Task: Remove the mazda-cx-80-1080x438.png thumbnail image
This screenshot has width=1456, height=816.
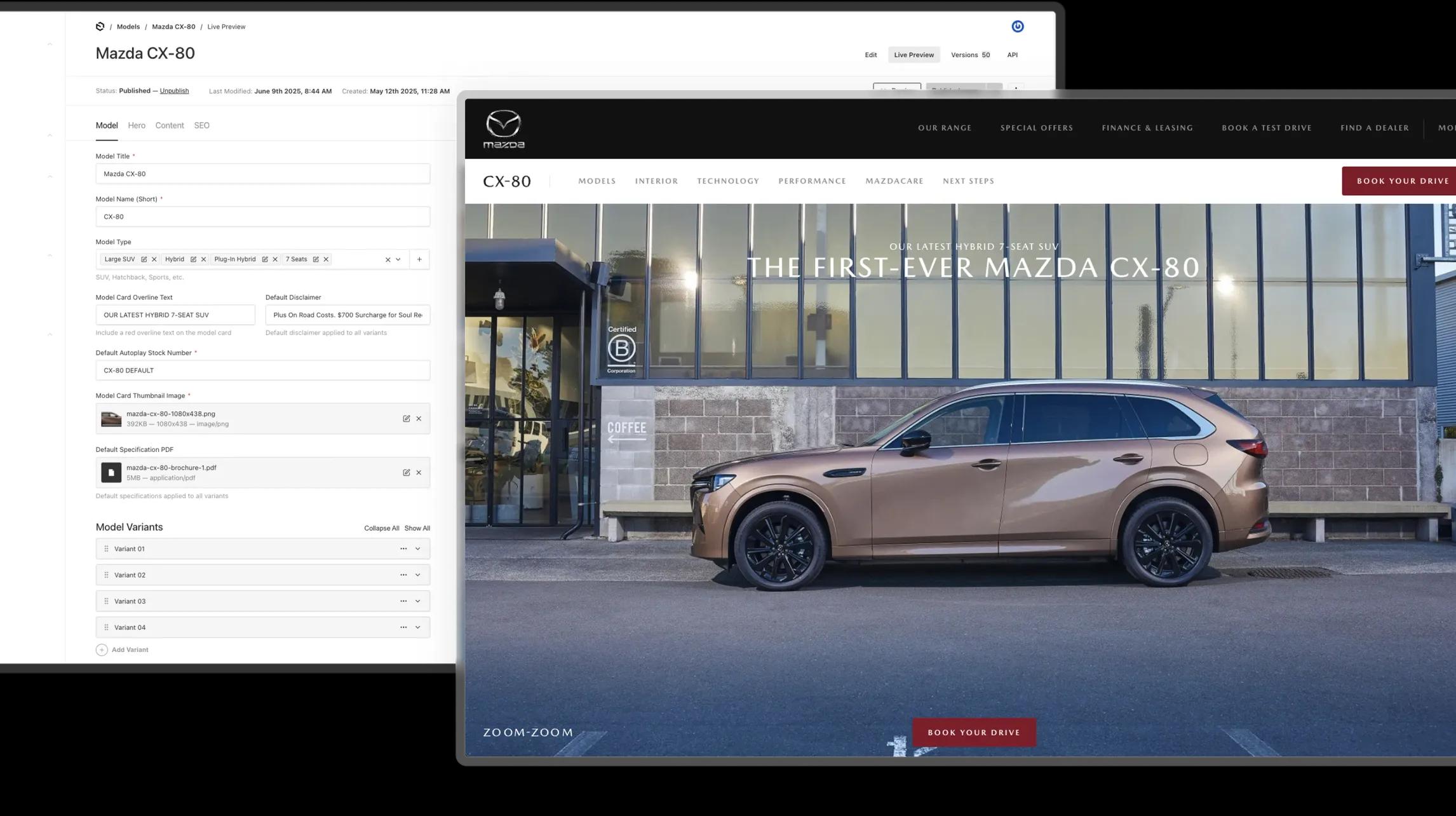Action: click(419, 419)
